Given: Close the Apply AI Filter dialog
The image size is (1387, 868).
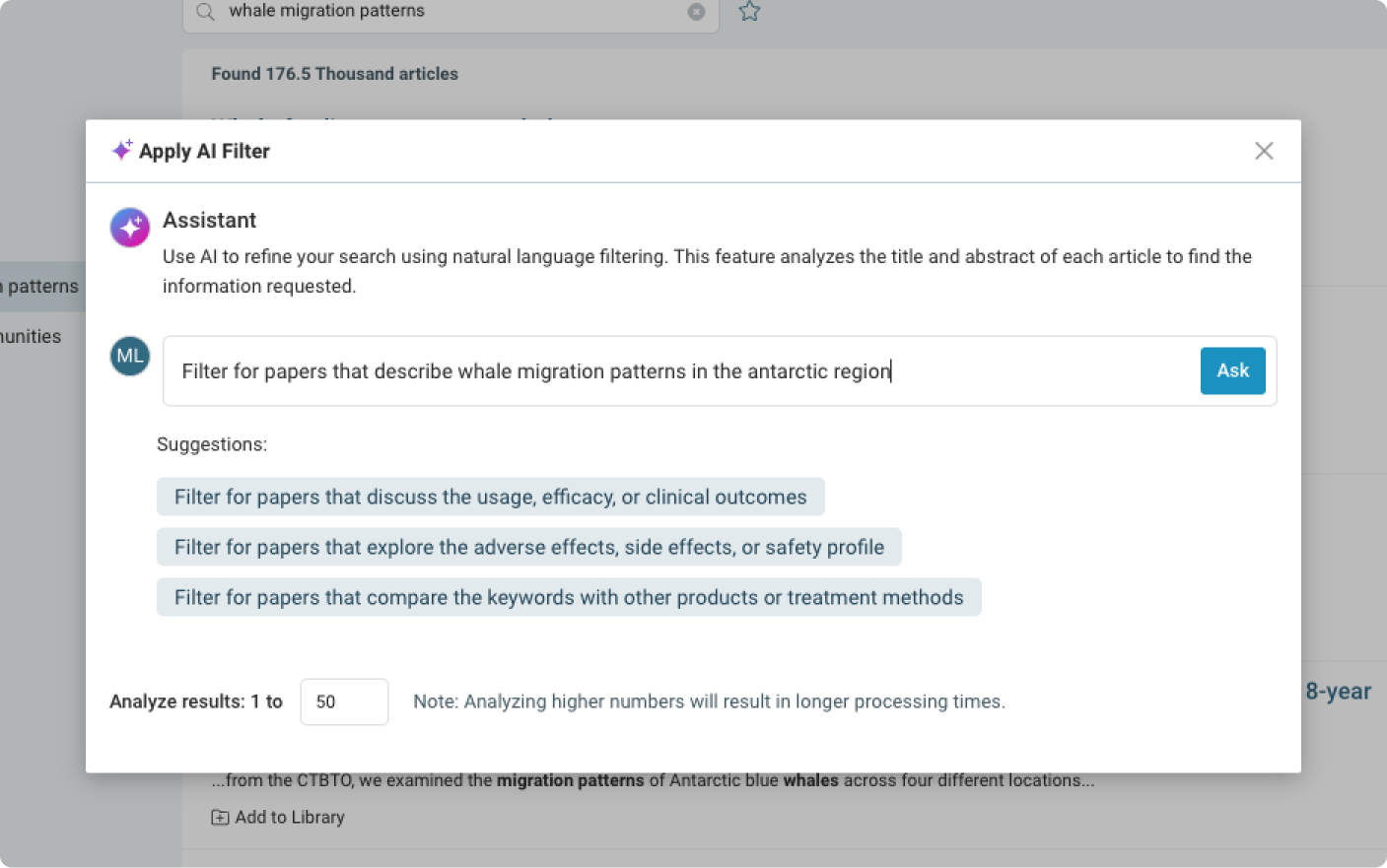Looking at the screenshot, I should [1264, 151].
